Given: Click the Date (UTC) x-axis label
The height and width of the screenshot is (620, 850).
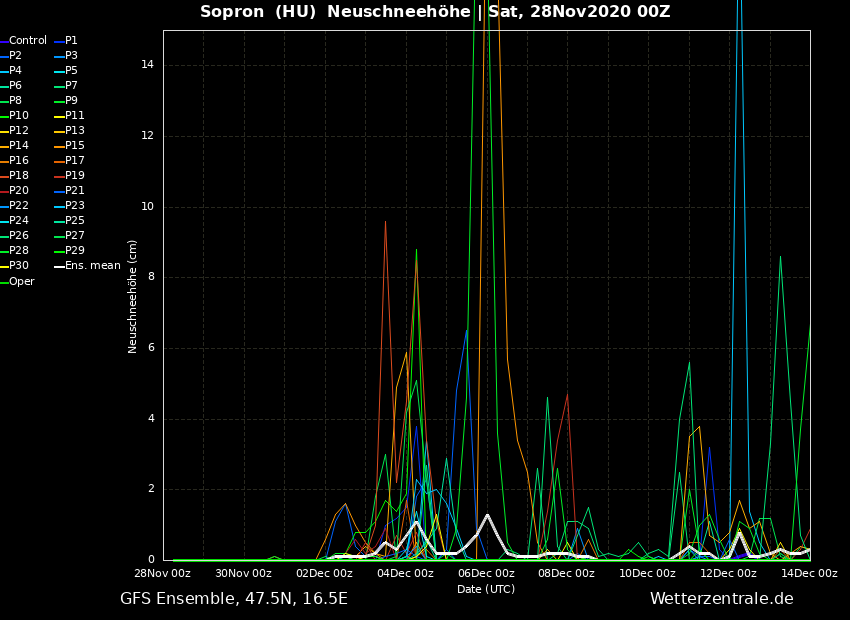Looking at the screenshot, I should [486, 590].
